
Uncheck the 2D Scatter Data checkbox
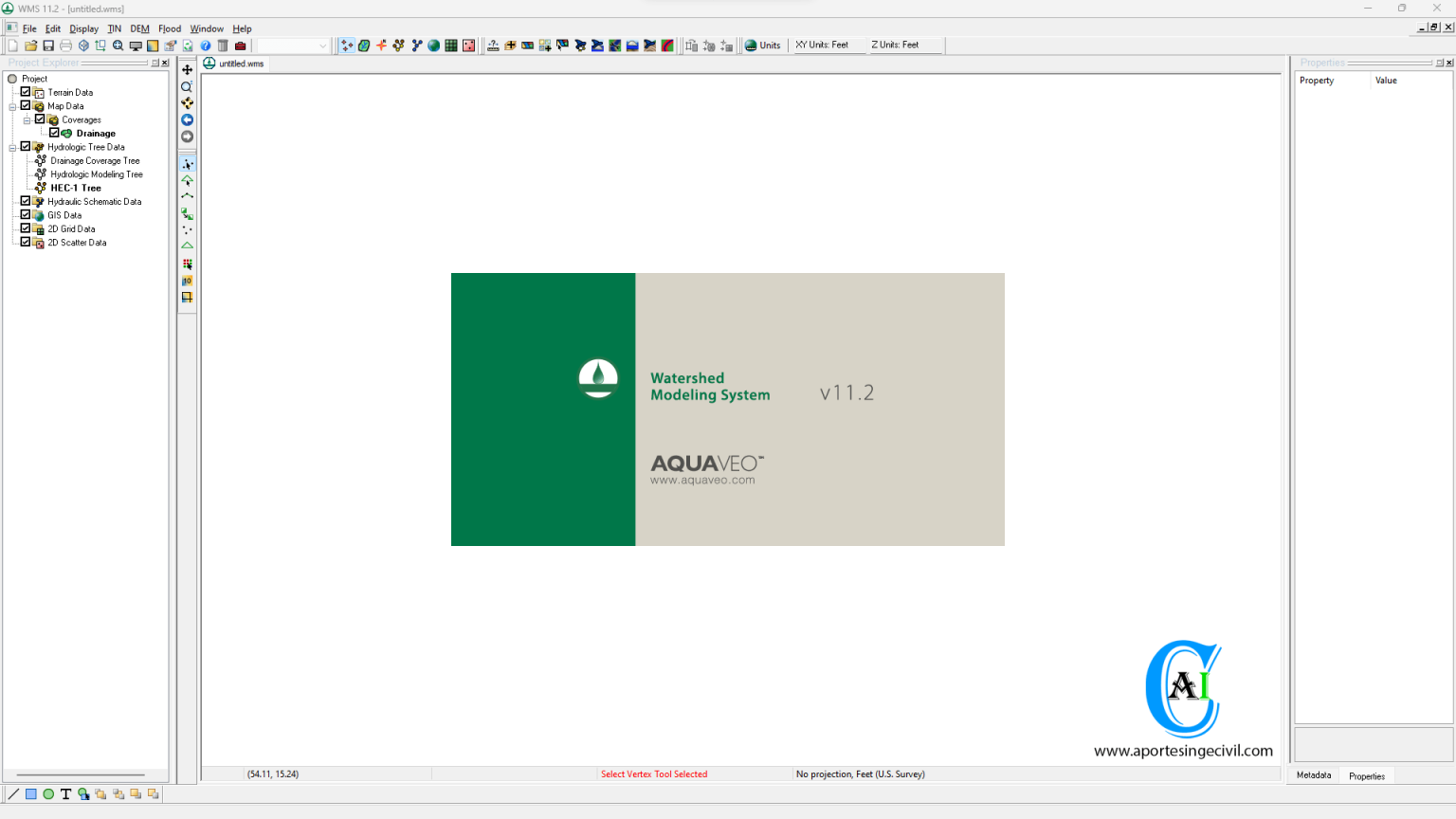click(26, 242)
